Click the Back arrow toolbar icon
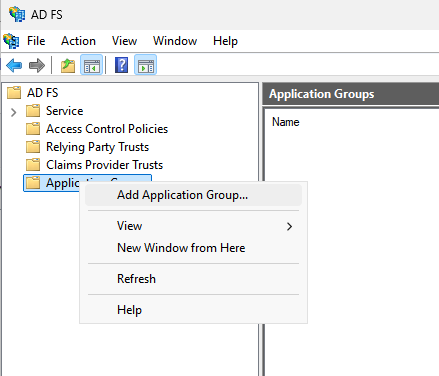Screen dimensions: 439x376 point(14,65)
